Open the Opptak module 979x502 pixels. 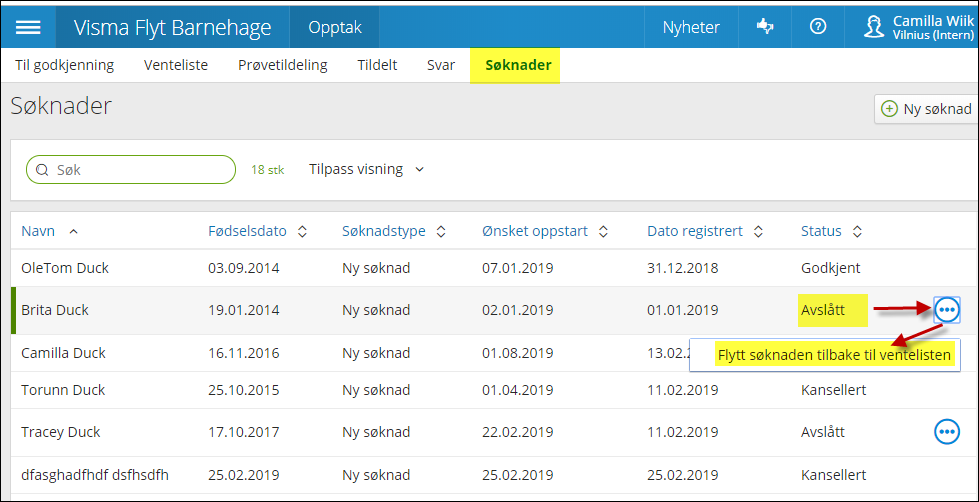[x=335, y=27]
